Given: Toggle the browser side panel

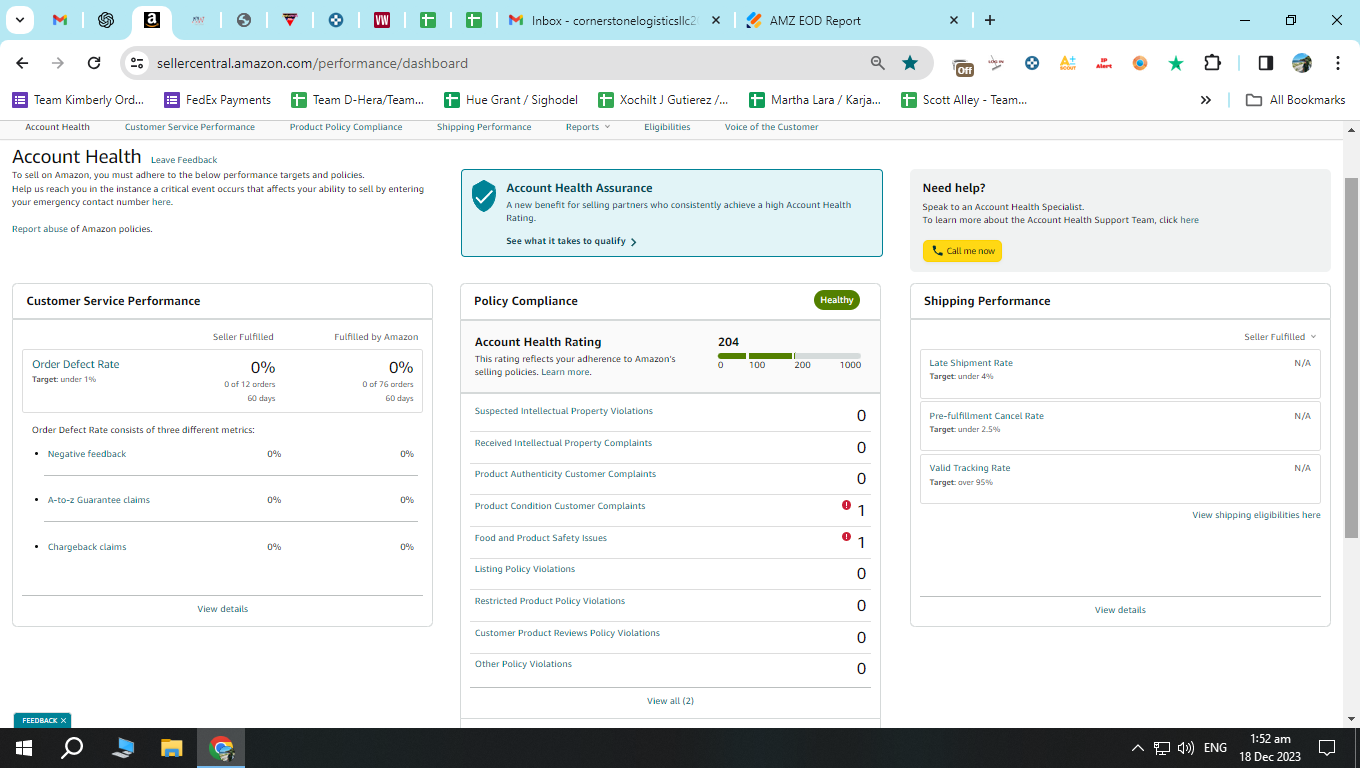Looking at the screenshot, I should pyautogui.click(x=1266, y=63).
